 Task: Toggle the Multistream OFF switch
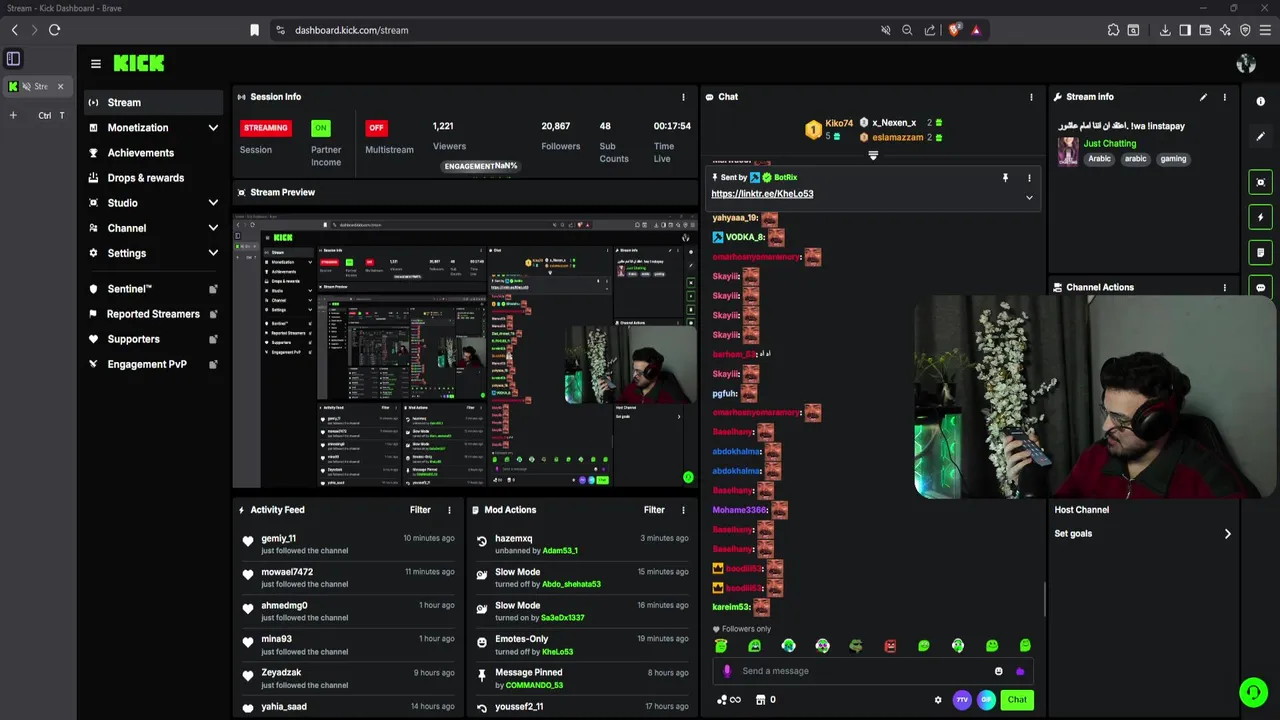point(376,128)
